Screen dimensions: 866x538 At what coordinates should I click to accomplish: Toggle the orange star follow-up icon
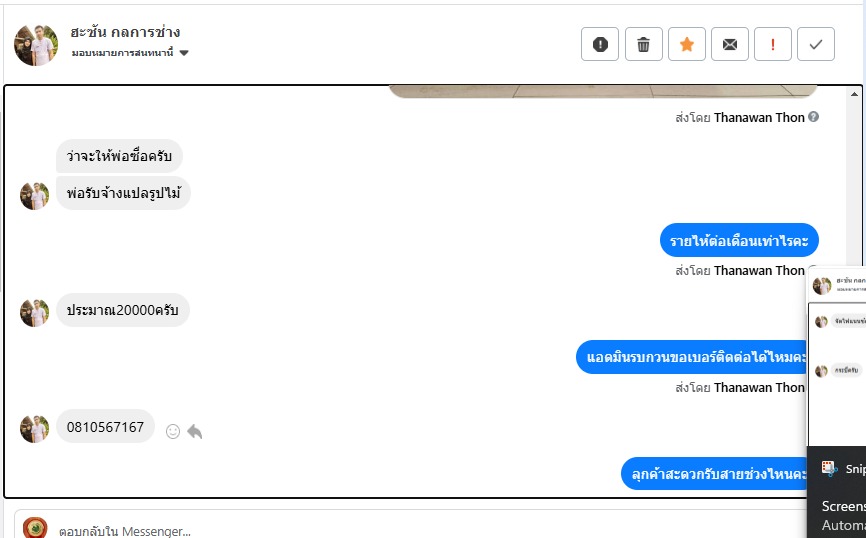pyautogui.click(x=687, y=44)
